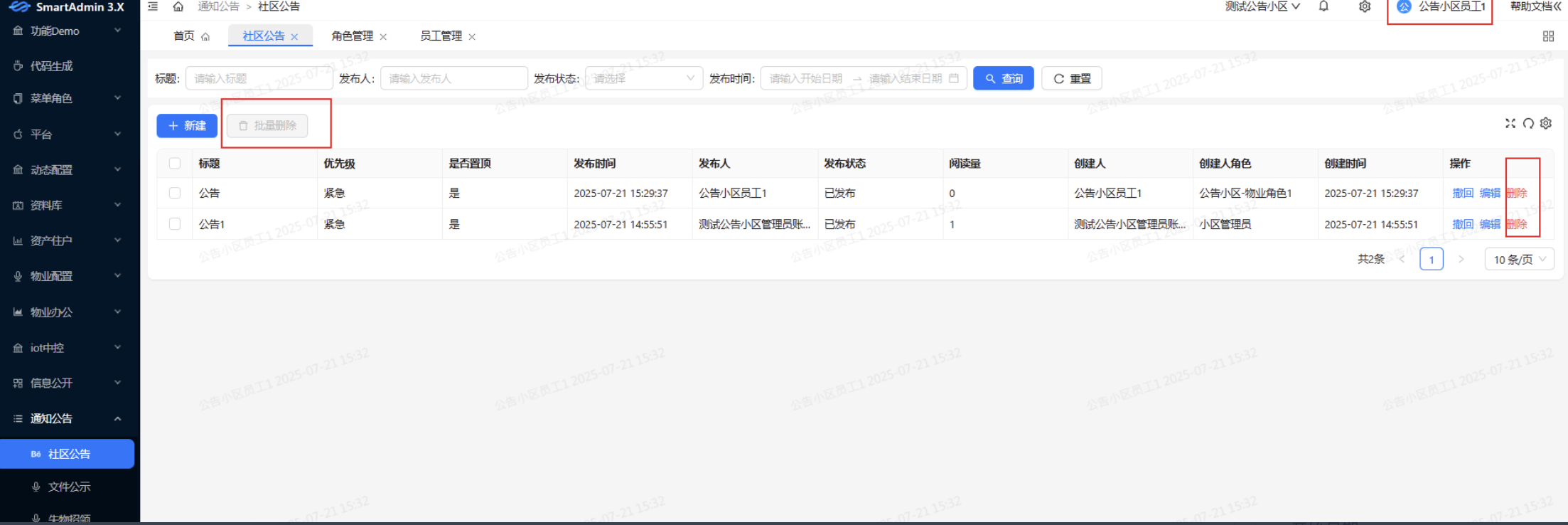
Task: Click the 功能Demo sidebar icon
Action: [x=18, y=31]
